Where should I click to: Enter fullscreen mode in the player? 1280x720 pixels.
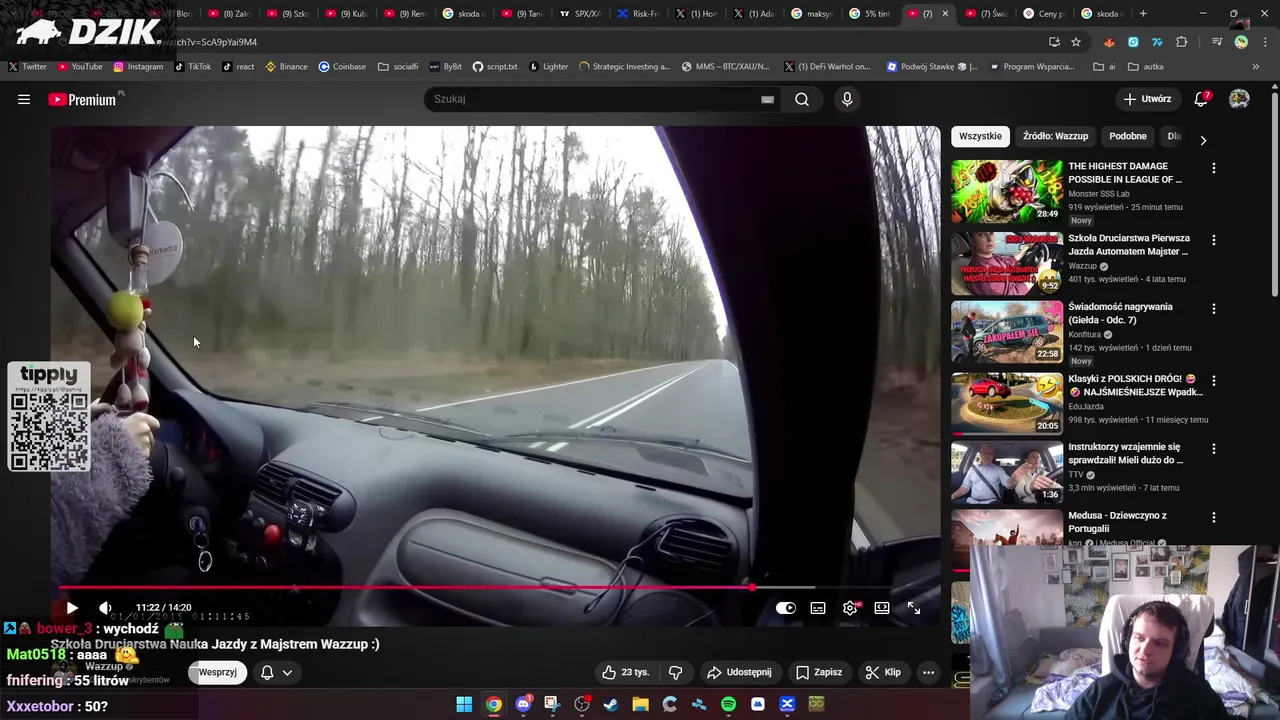click(914, 608)
